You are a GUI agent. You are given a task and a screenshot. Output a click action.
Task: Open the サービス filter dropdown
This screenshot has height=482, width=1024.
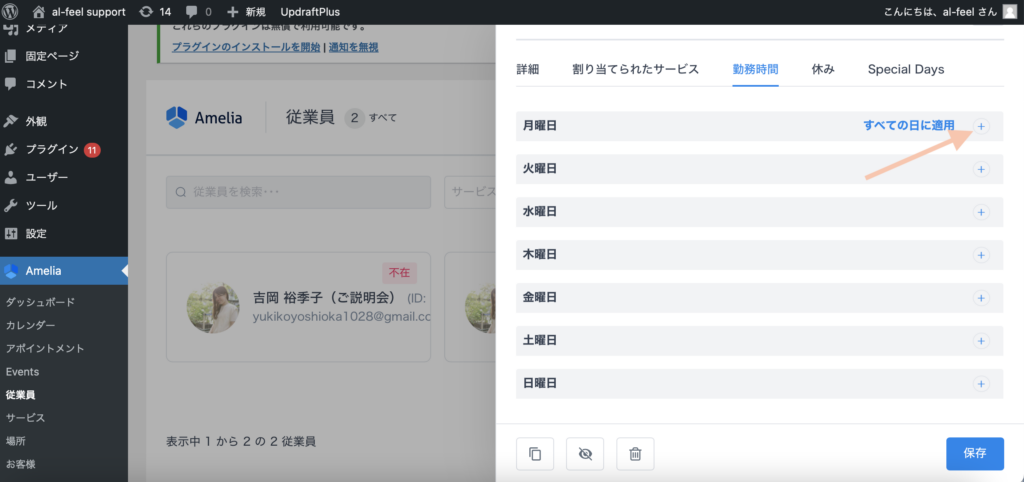470,192
